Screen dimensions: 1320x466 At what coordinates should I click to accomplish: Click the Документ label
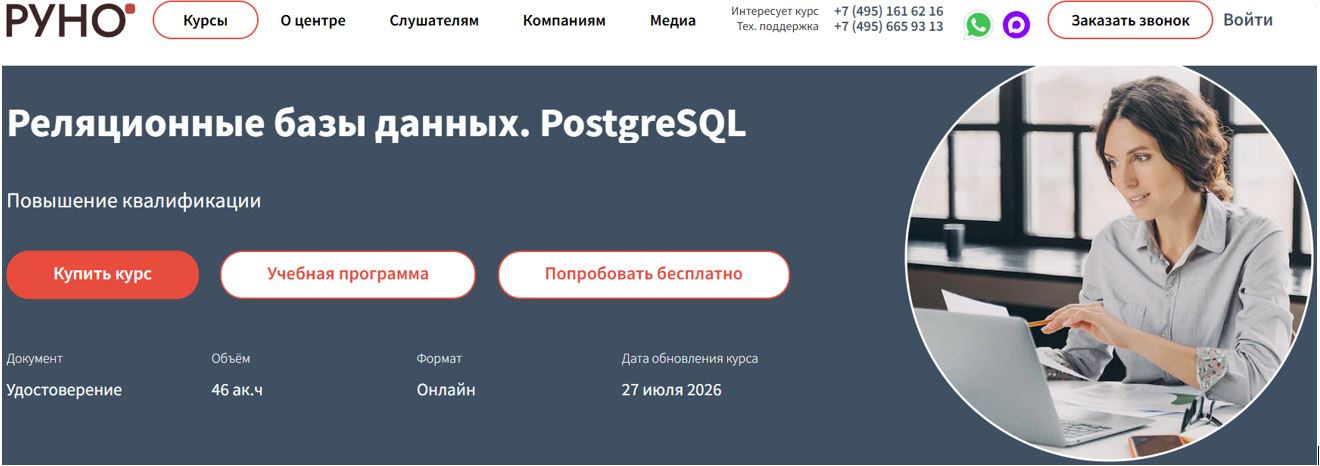[x=34, y=358]
